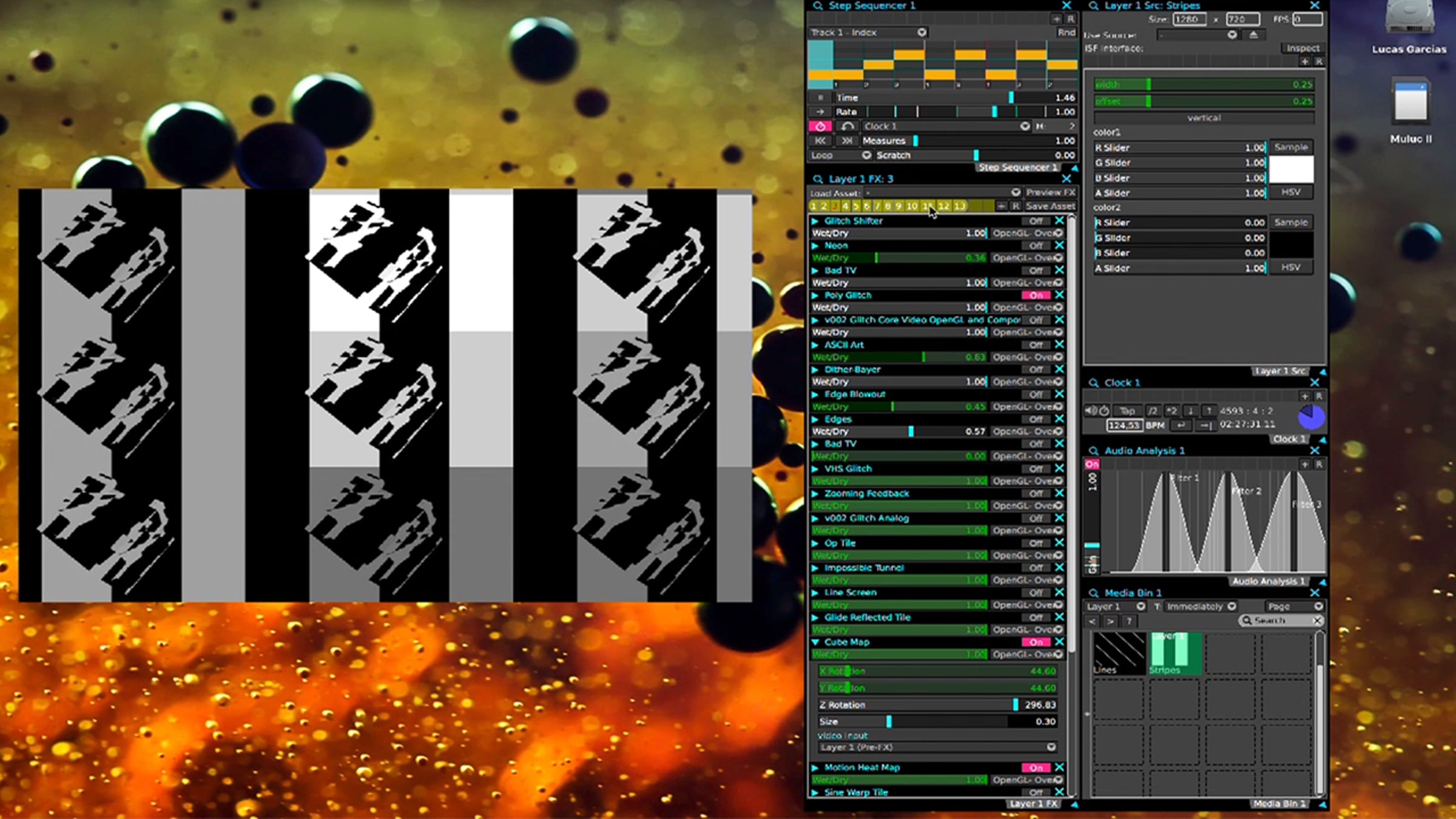Click the magnifier icon beside Media Bin 1
The height and width of the screenshot is (819, 1456).
click(1093, 593)
